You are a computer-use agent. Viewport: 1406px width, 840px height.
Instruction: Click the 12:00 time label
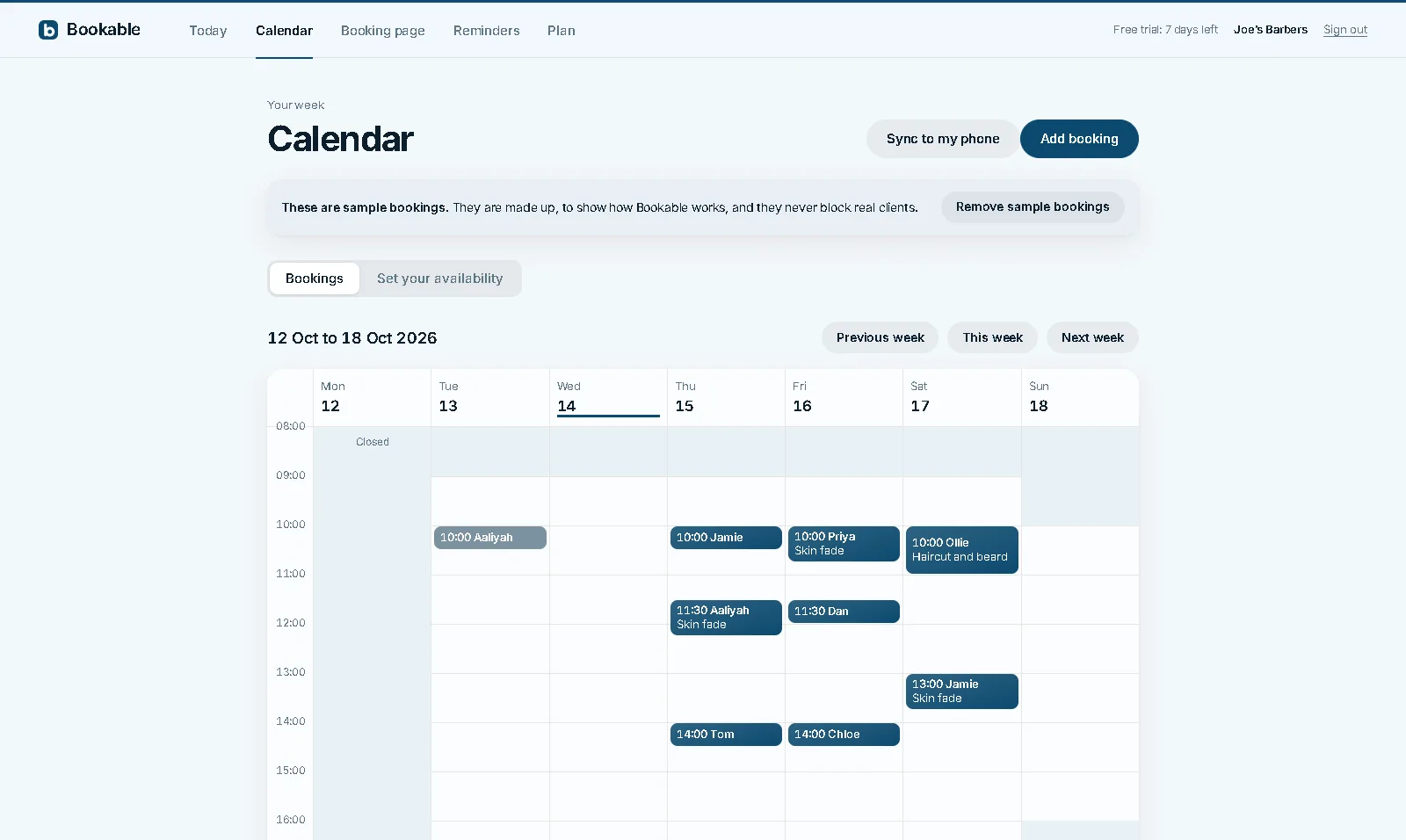coord(291,623)
